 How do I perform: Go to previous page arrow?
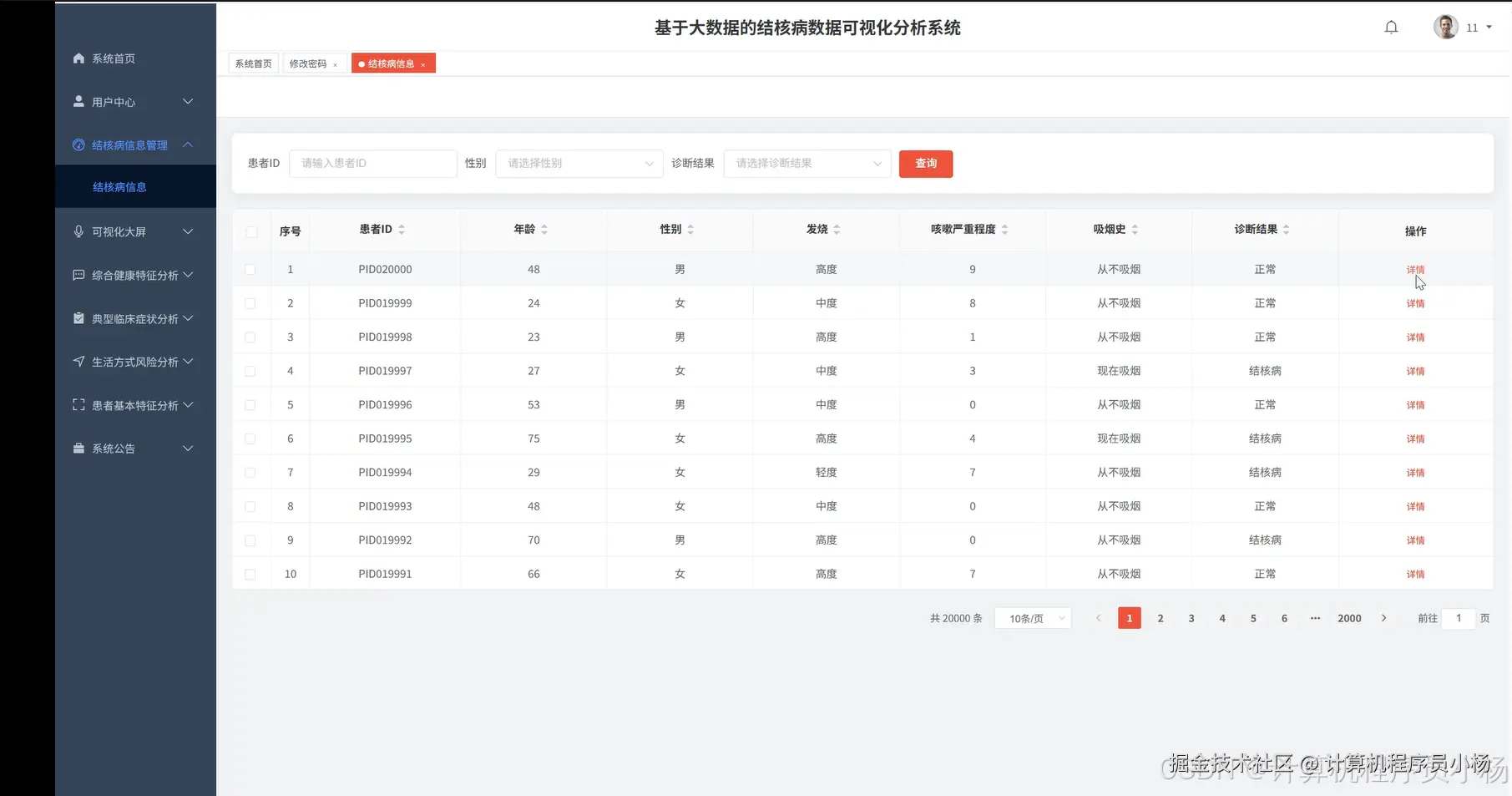pyautogui.click(x=1099, y=618)
